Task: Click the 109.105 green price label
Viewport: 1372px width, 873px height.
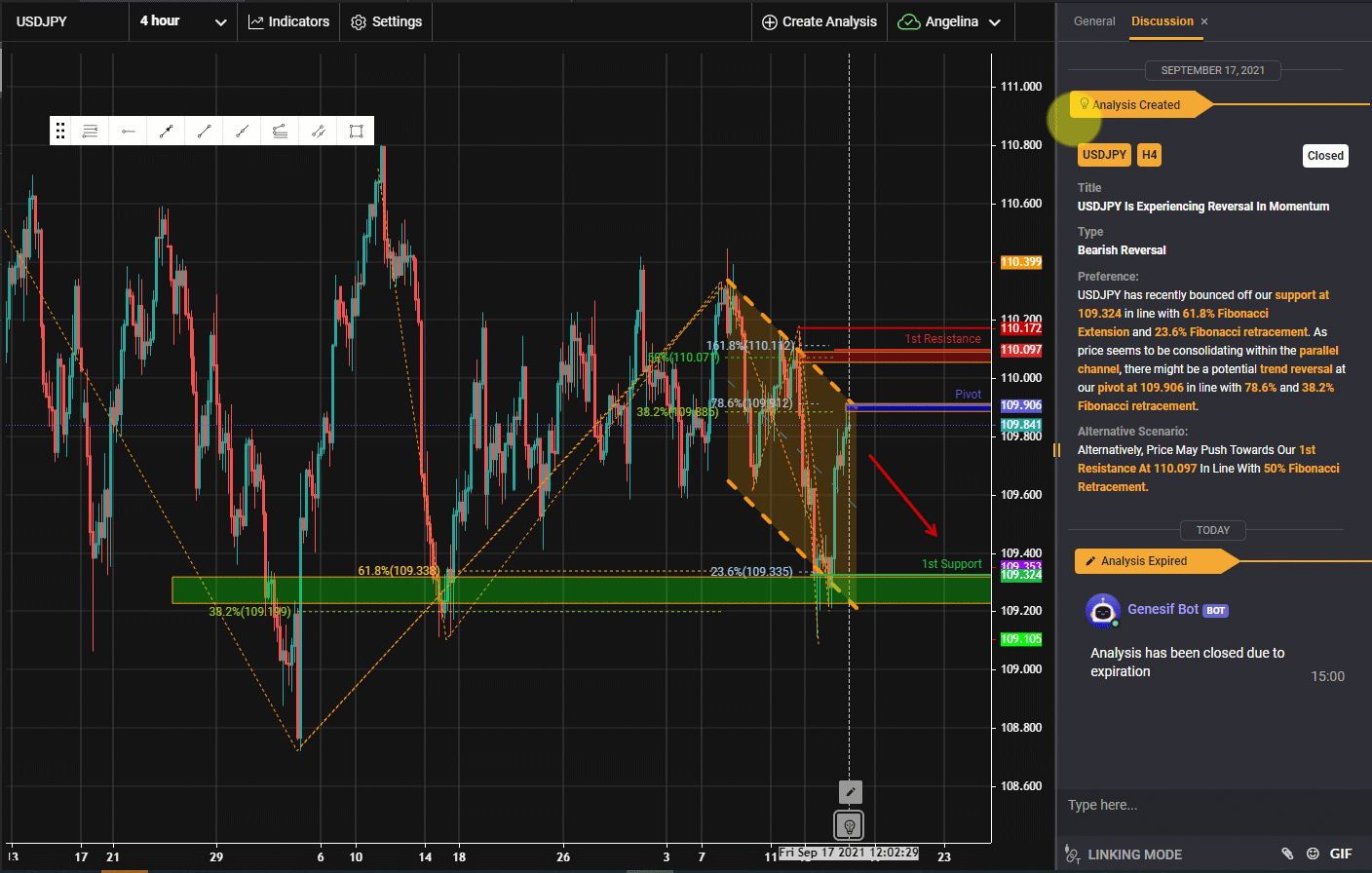Action: 1021,639
